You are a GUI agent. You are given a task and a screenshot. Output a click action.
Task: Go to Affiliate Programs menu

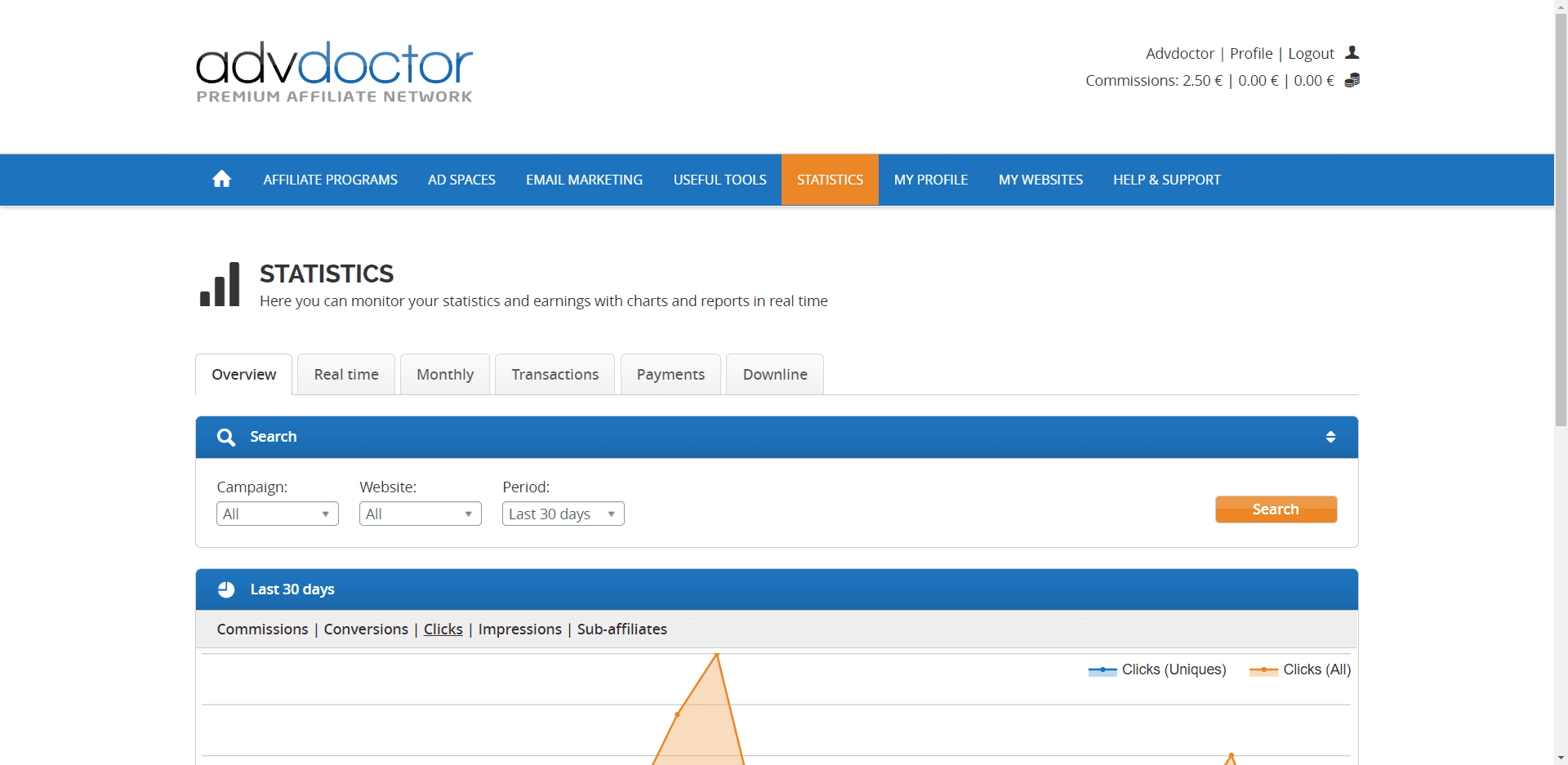(330, 180)
